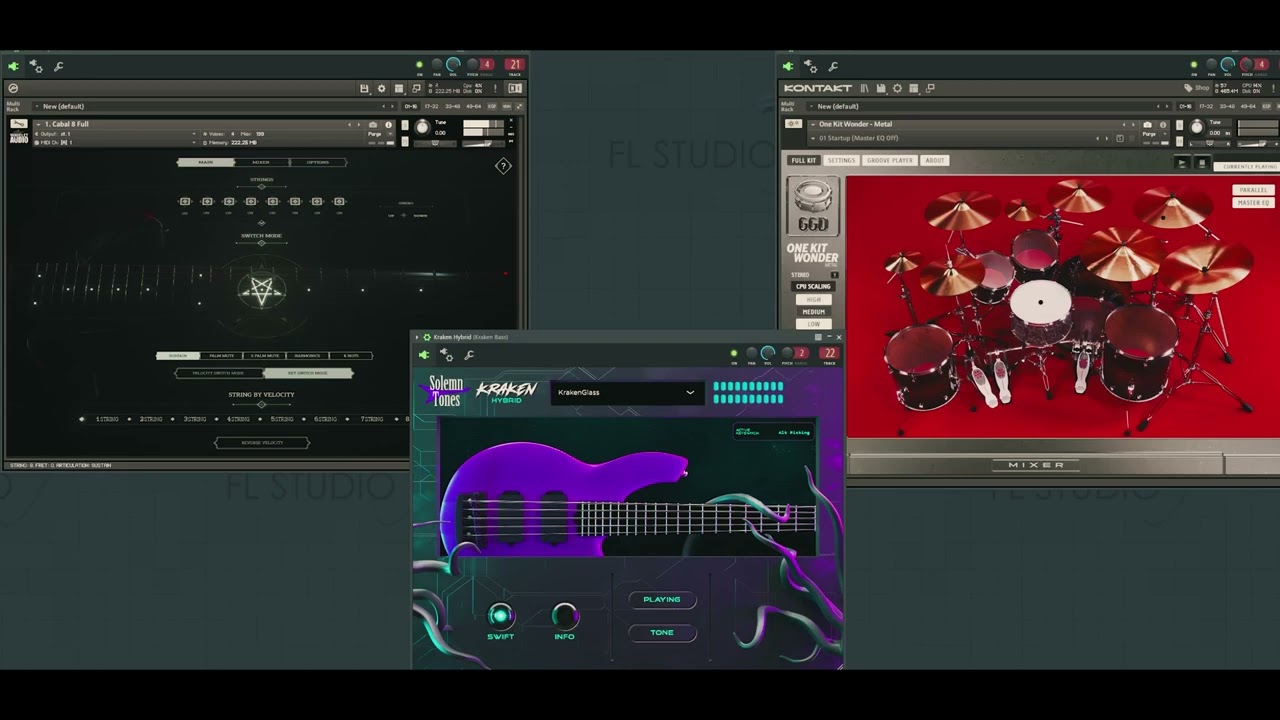Click TONE button in Kraken Hybrid

point(662,632)
